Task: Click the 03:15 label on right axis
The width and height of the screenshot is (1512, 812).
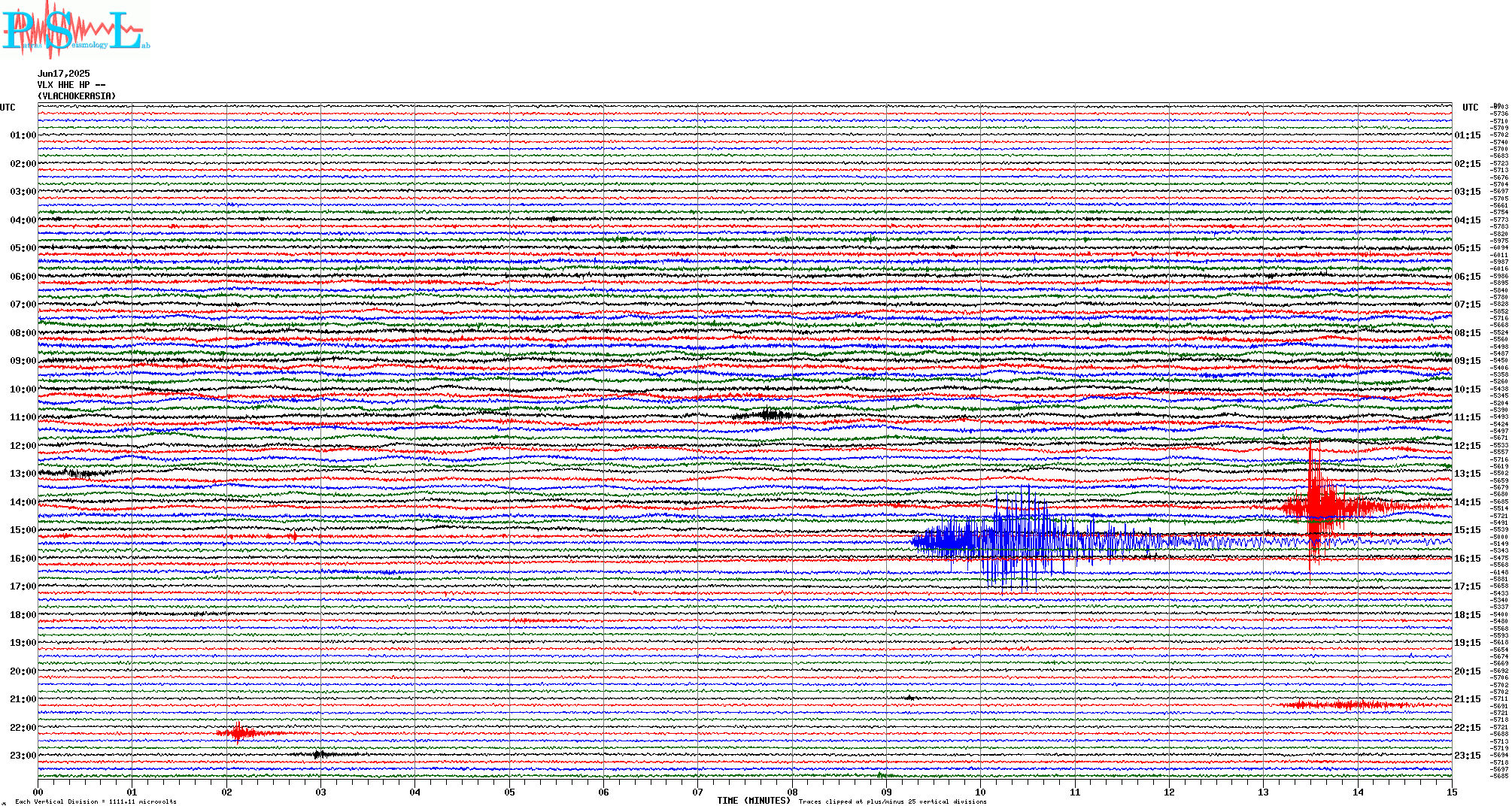Action: [1468, 192]
